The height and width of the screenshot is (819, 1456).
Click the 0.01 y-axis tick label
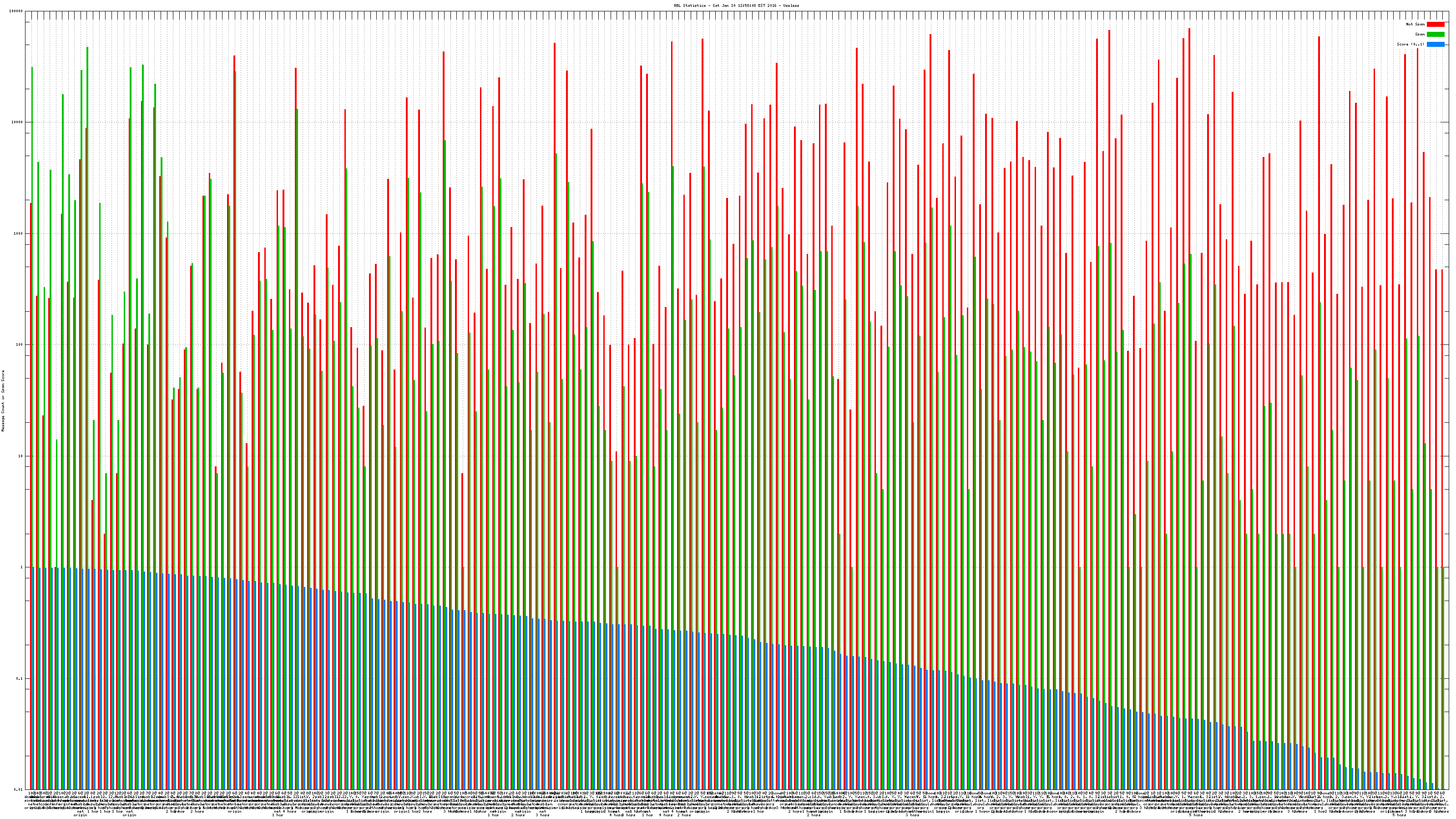coord(19,789)
